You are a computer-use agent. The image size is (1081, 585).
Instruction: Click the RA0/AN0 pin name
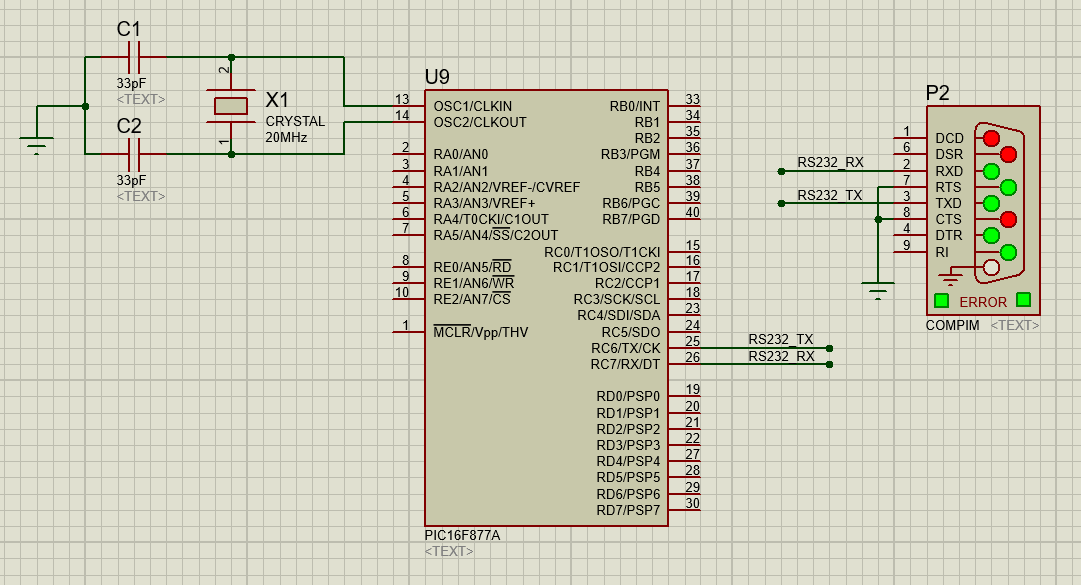tap(461, 154)
